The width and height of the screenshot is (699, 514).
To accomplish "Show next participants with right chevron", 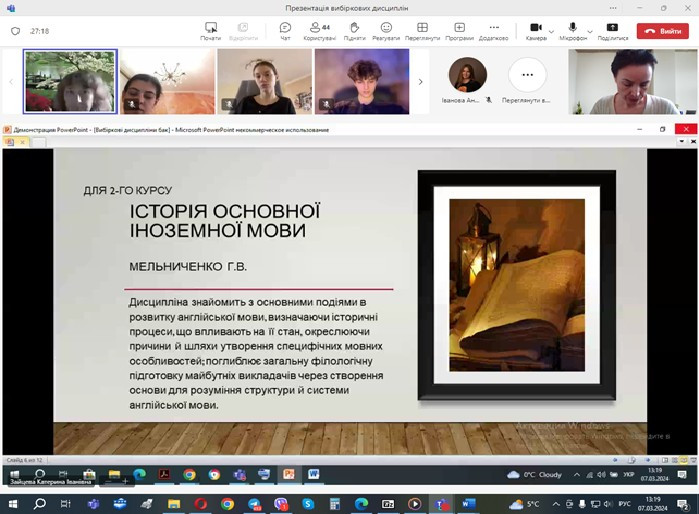I will pyautogui.click(x=420, y=82).
